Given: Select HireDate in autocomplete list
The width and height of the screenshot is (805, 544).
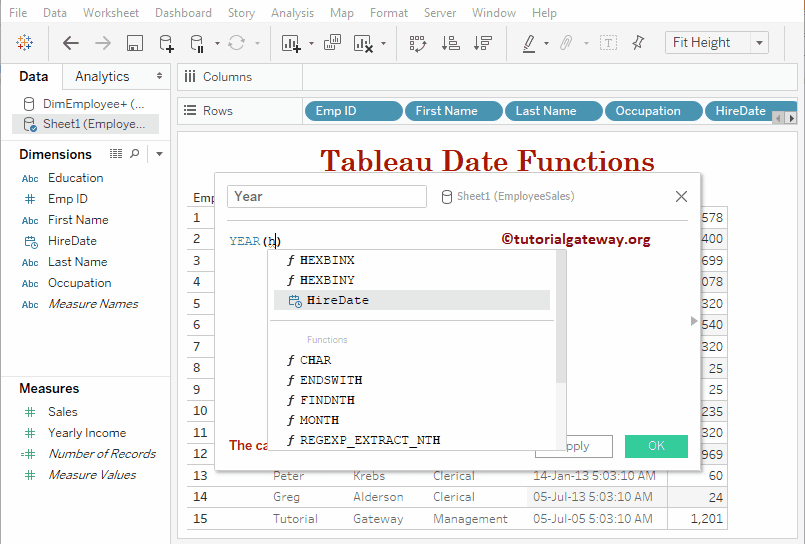Looking at the screenshot, I should pyautogui.click(x=412, y=300).
